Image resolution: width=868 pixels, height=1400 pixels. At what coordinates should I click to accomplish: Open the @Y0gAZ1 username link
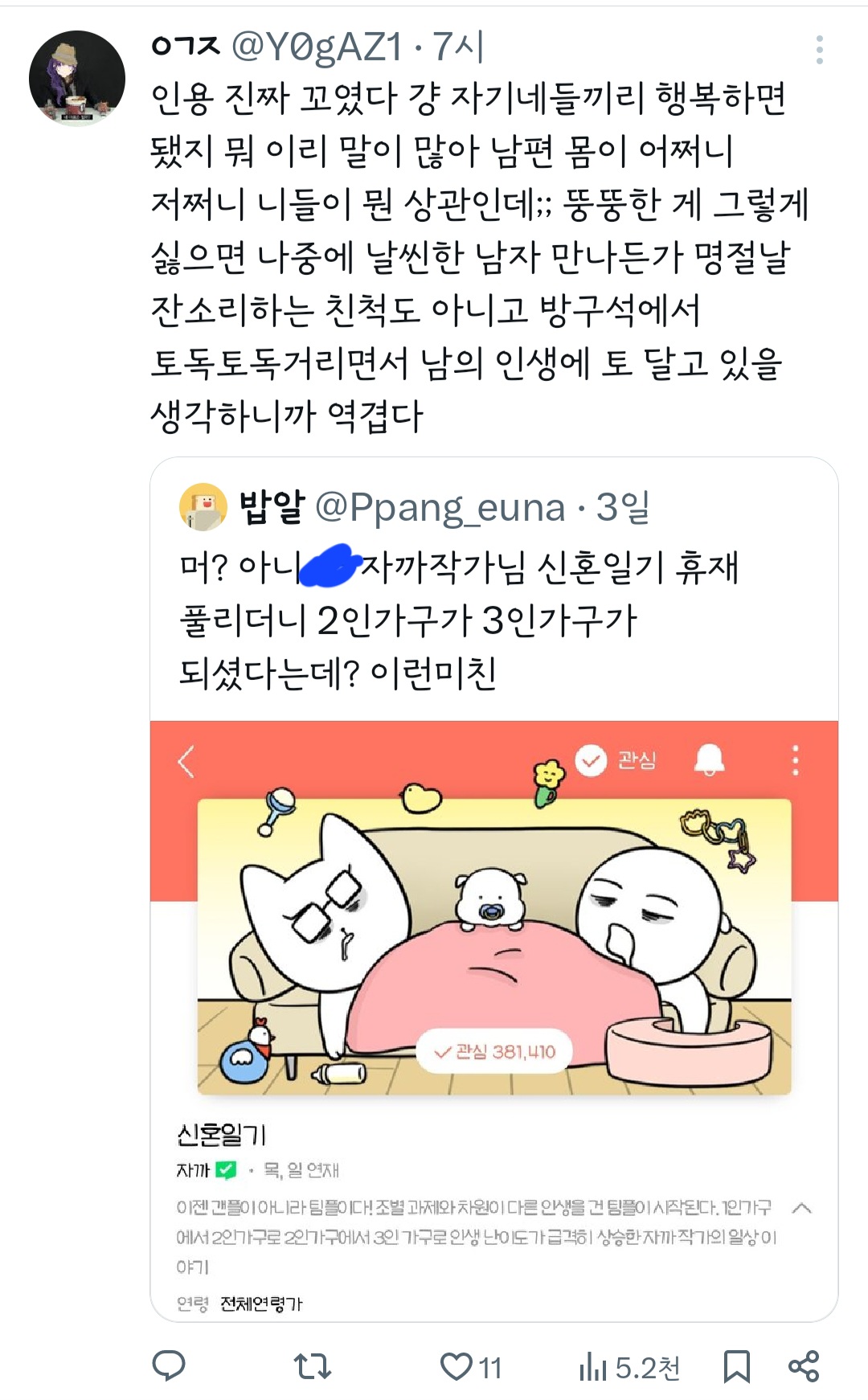pyautogui.click(x=317, y=47)
